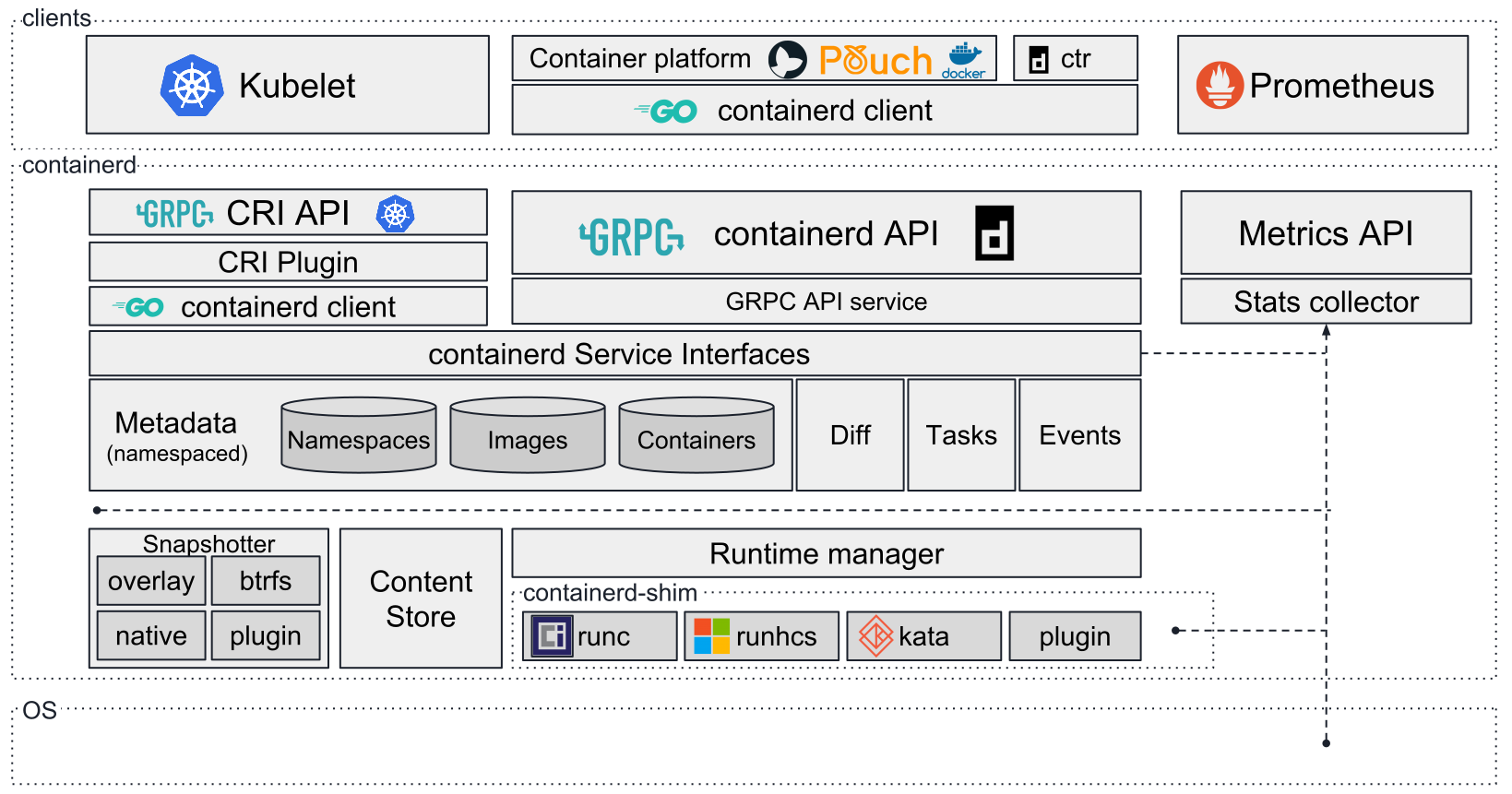Click the Microsoft logo next to runhcs
Image resolution: width=1512 pixels, height=794 pixels.
(x=711, y=636)
